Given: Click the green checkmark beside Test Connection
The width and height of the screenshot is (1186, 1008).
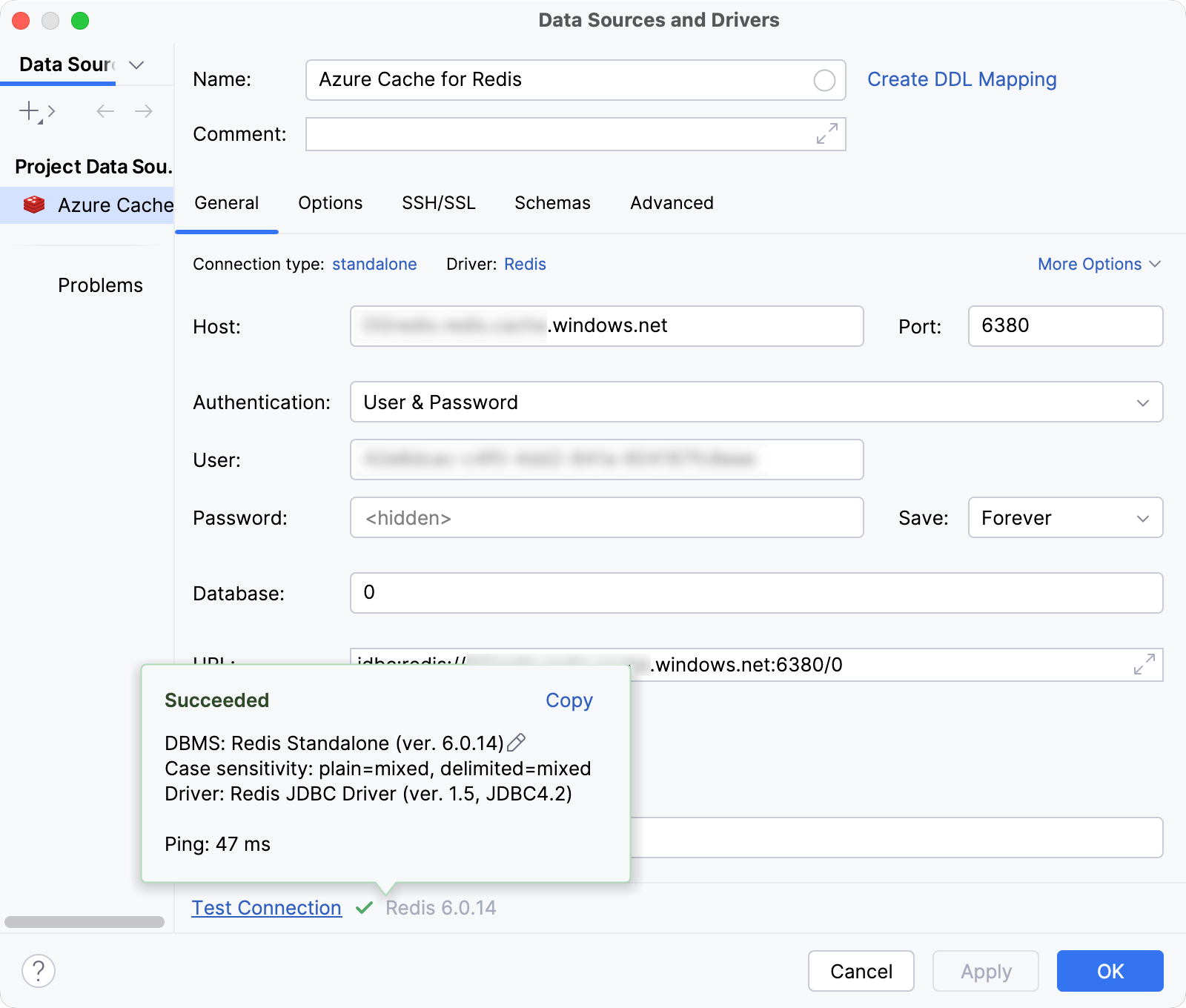Looking at the screenshot, I should click(364, 907).
